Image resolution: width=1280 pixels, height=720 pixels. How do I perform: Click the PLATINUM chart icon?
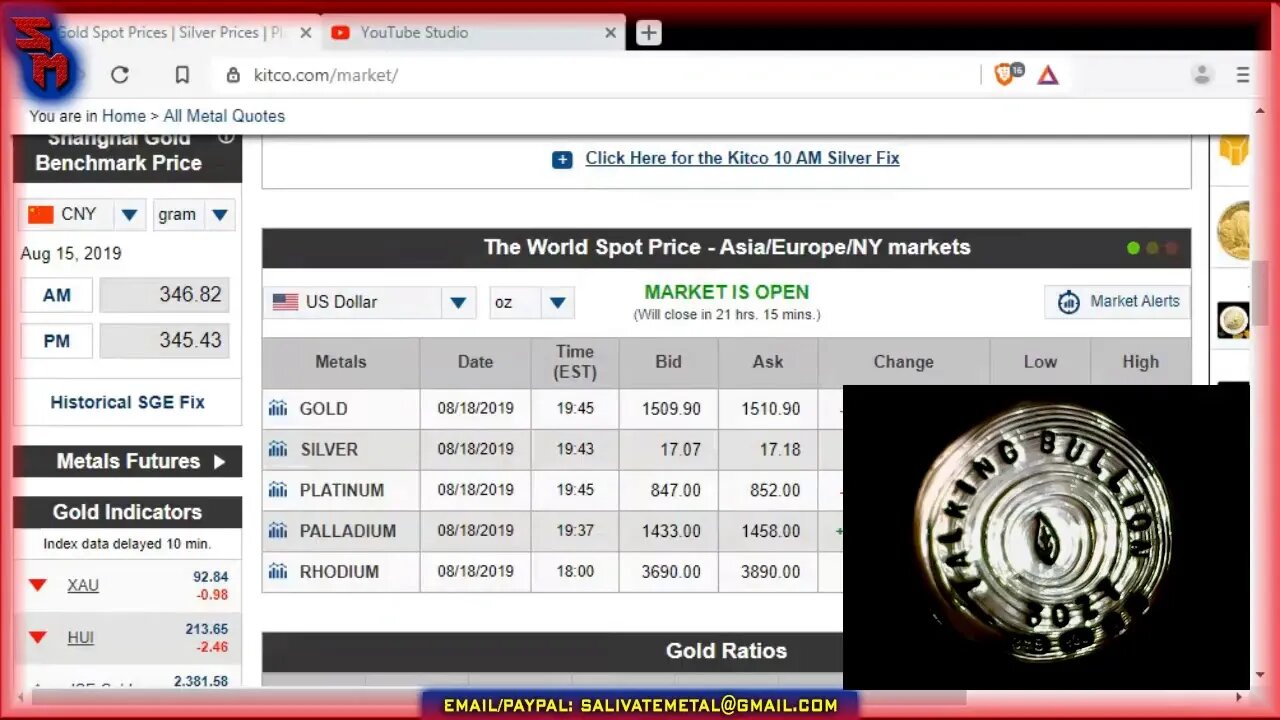click(x=278, y=490)
